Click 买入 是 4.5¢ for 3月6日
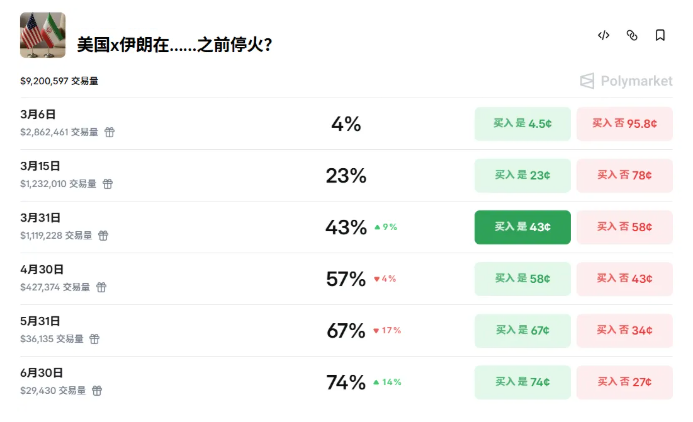 [x=522, y=124]
